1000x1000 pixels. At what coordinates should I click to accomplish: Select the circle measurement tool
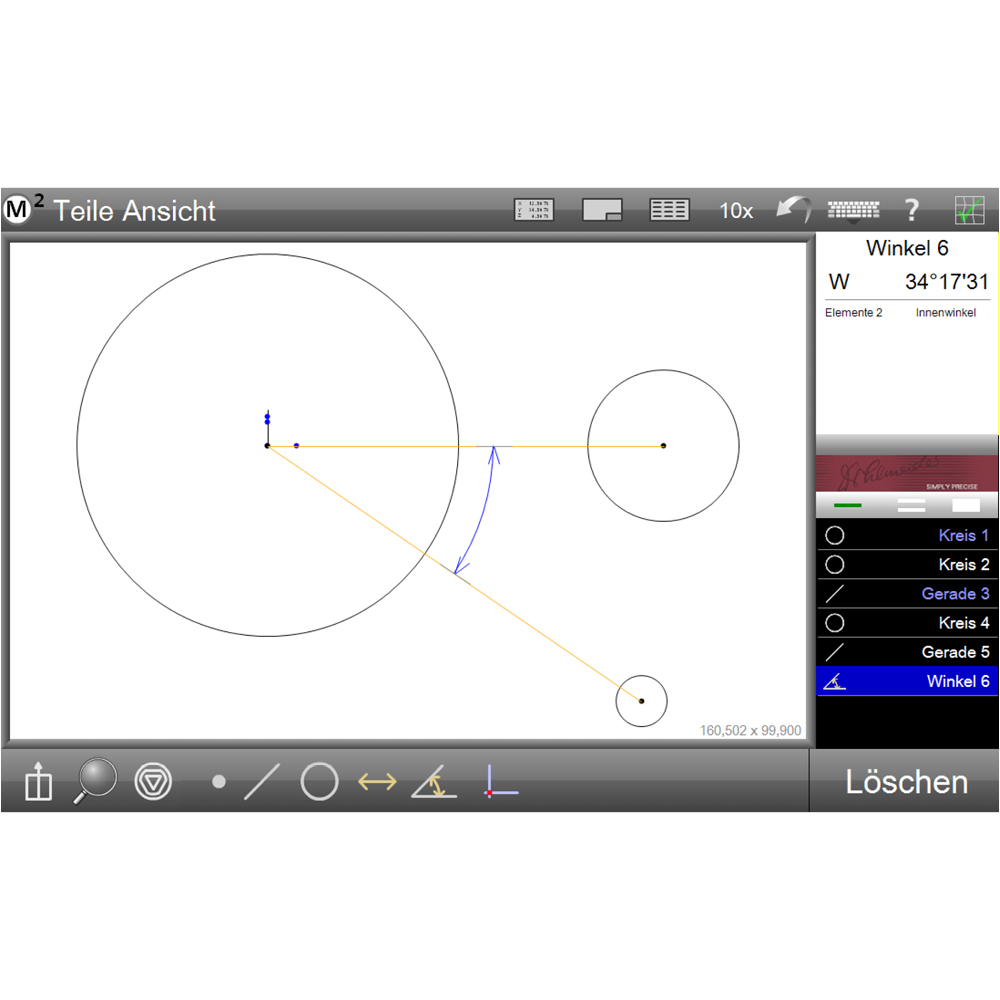click(x=318, y=783)
